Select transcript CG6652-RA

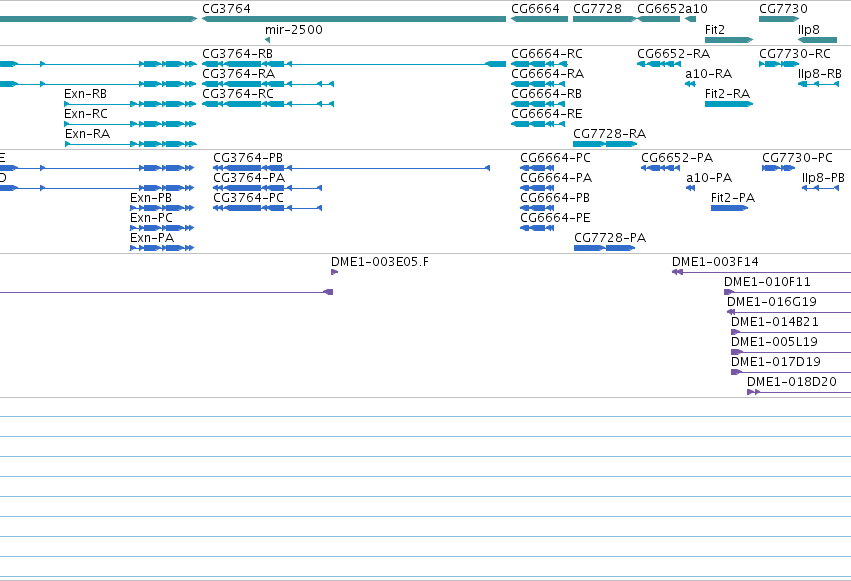(658, 64)
